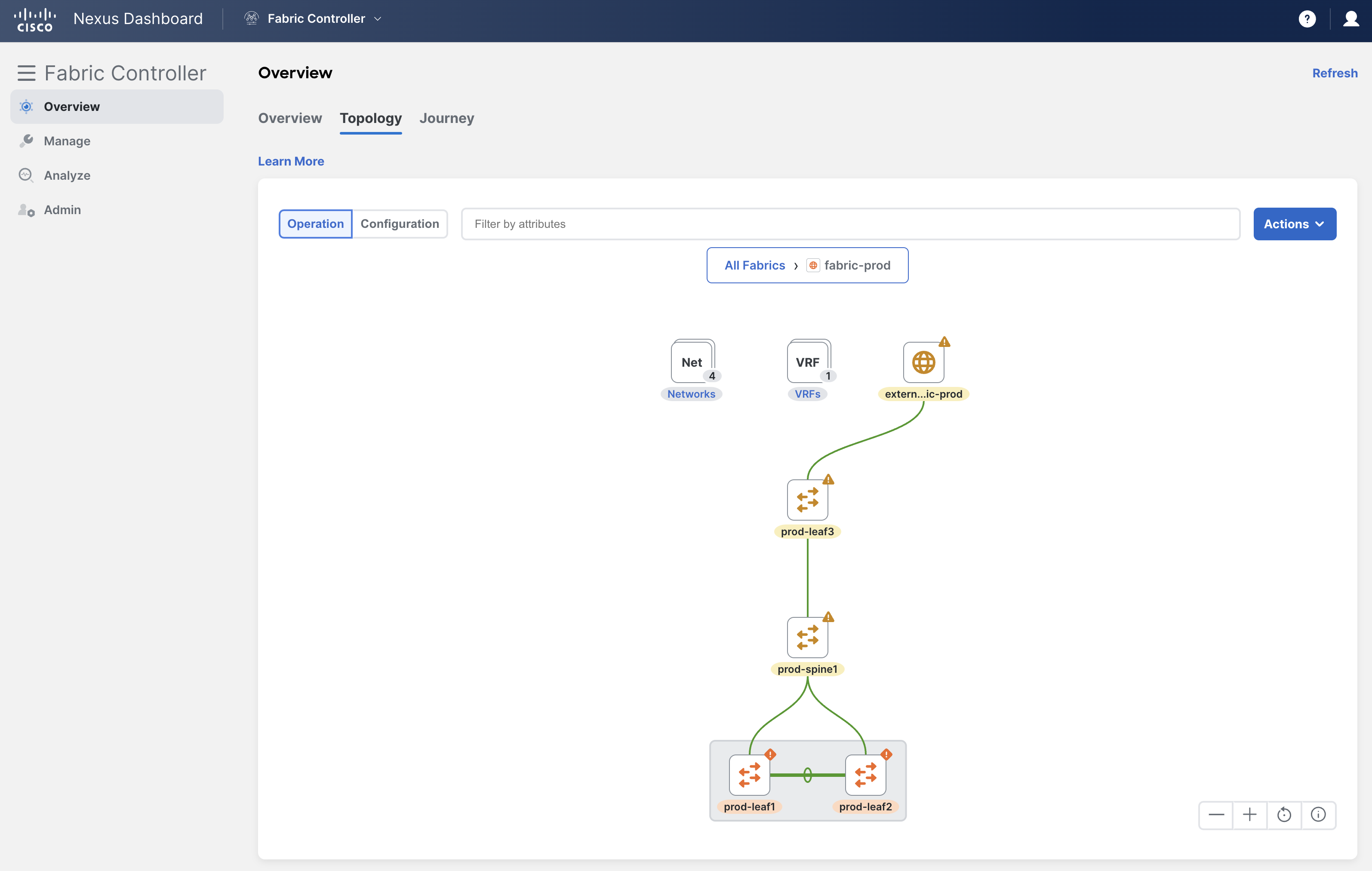Click the prod-leaf2 label
1372x871 pixels.
(x=865, y=807)
